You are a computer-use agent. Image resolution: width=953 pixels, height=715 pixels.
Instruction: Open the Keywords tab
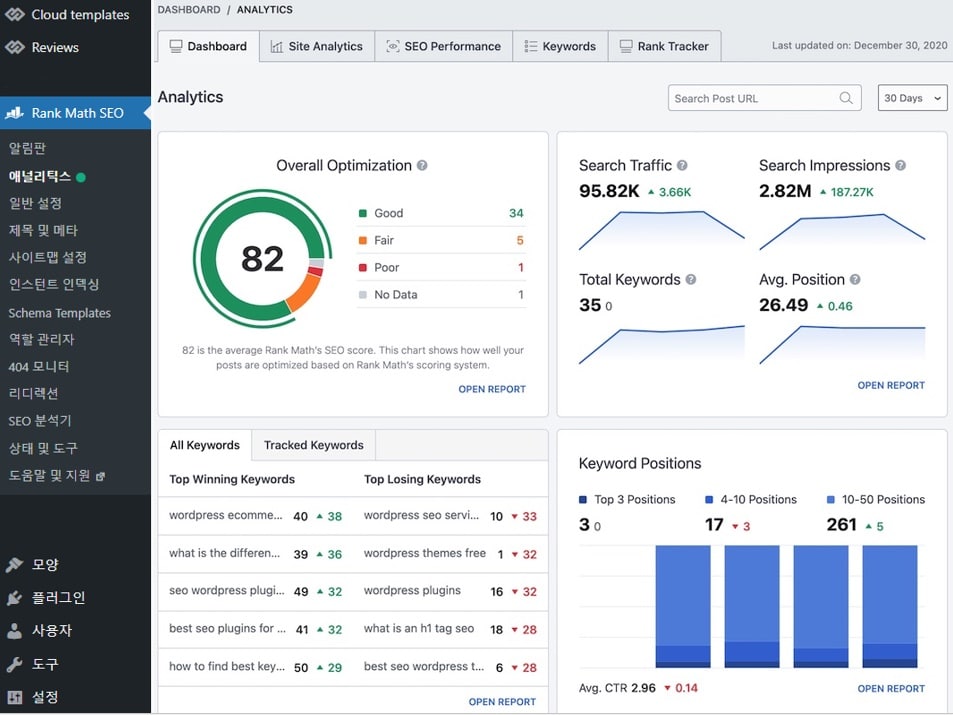click(x=560, y=46)
